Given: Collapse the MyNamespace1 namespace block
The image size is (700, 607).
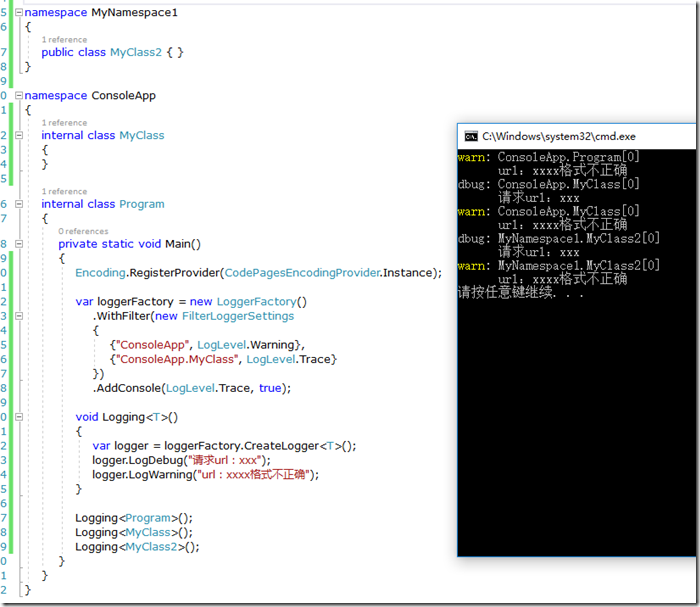Looking at the screenshot, I should click(19, 12).
